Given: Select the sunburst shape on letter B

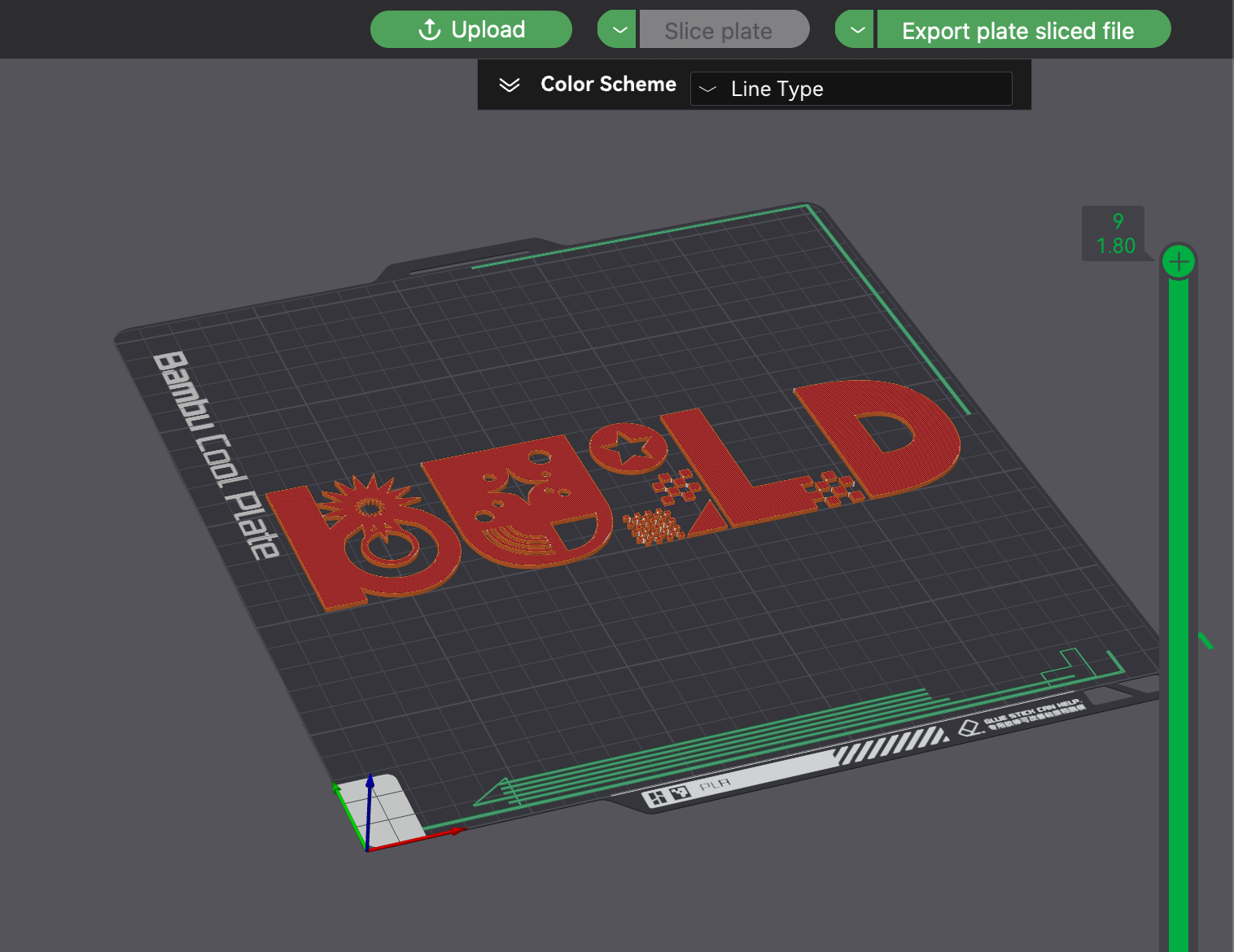Looking at the screenshot, I should click(x=368, y=504).
